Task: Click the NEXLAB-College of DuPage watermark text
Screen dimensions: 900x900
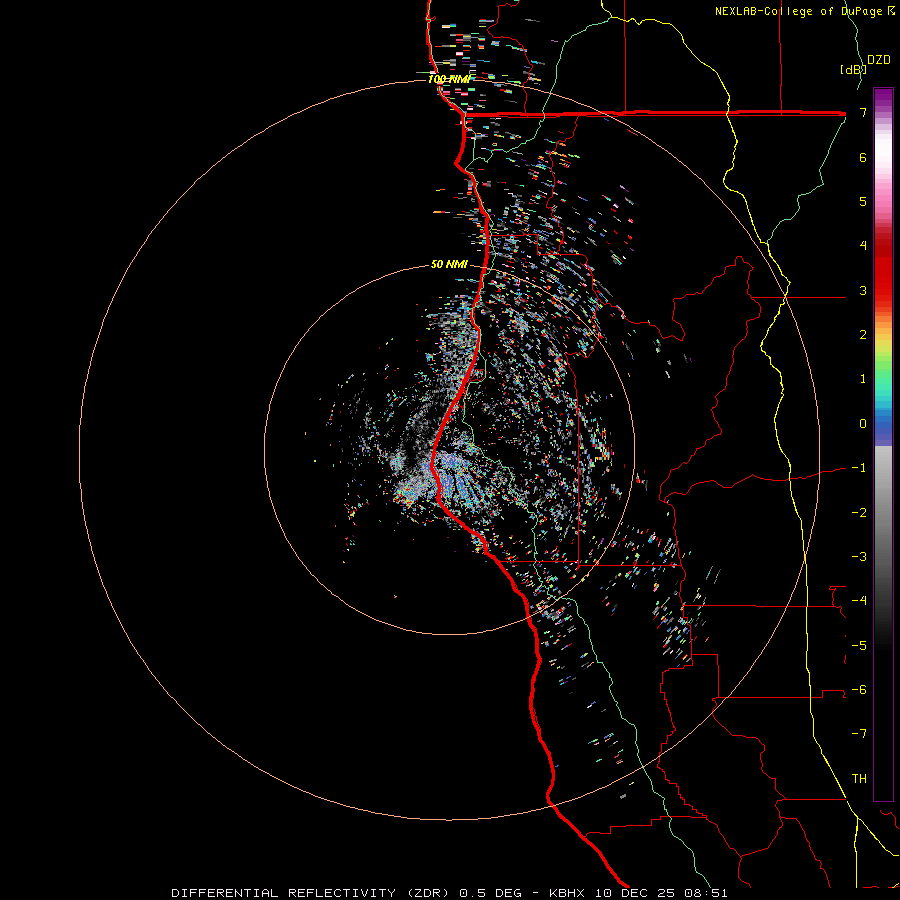Action: click(804, 11)
